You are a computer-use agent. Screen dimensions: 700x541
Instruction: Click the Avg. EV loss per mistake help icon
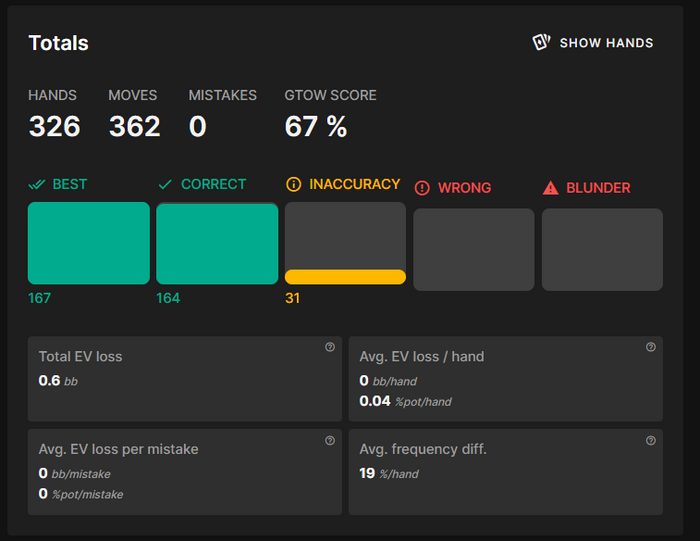pyautogui.click(x=330, y=441)
